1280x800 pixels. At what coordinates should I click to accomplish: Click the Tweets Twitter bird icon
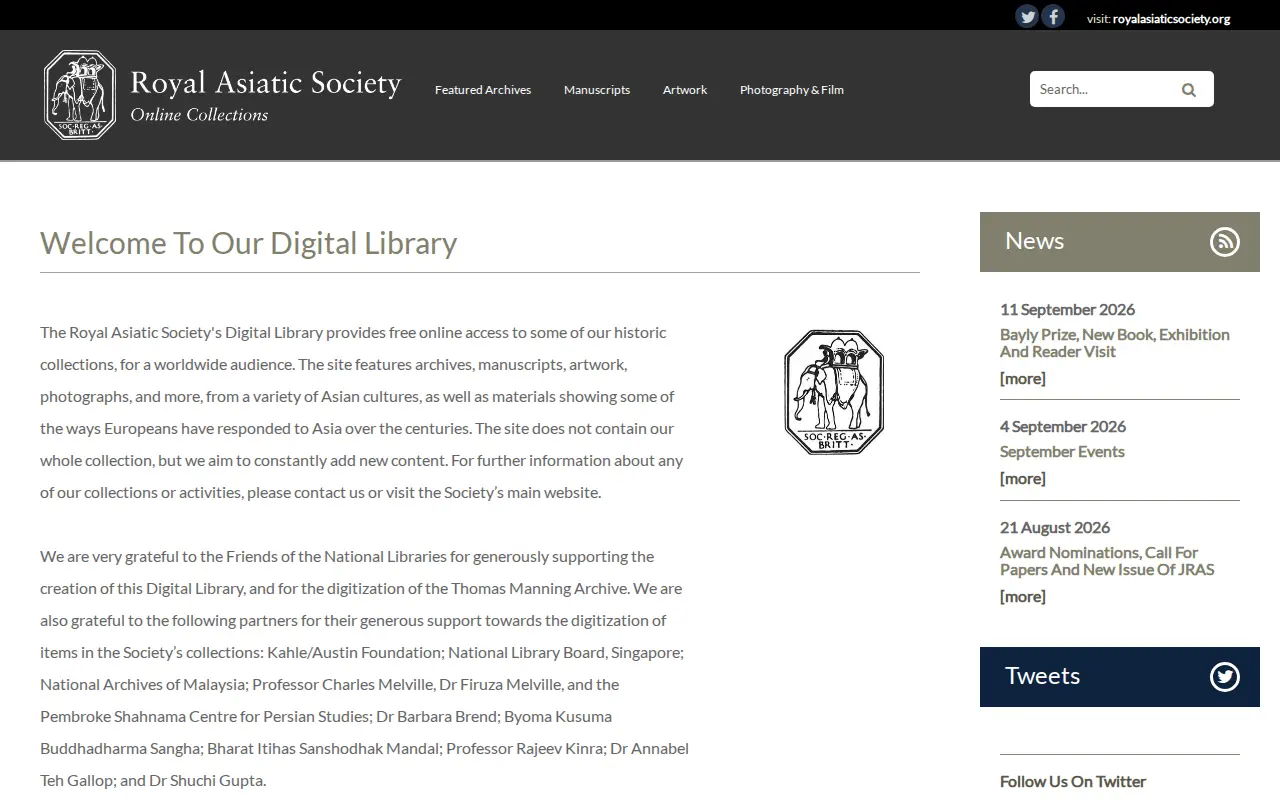(1225, 677)
